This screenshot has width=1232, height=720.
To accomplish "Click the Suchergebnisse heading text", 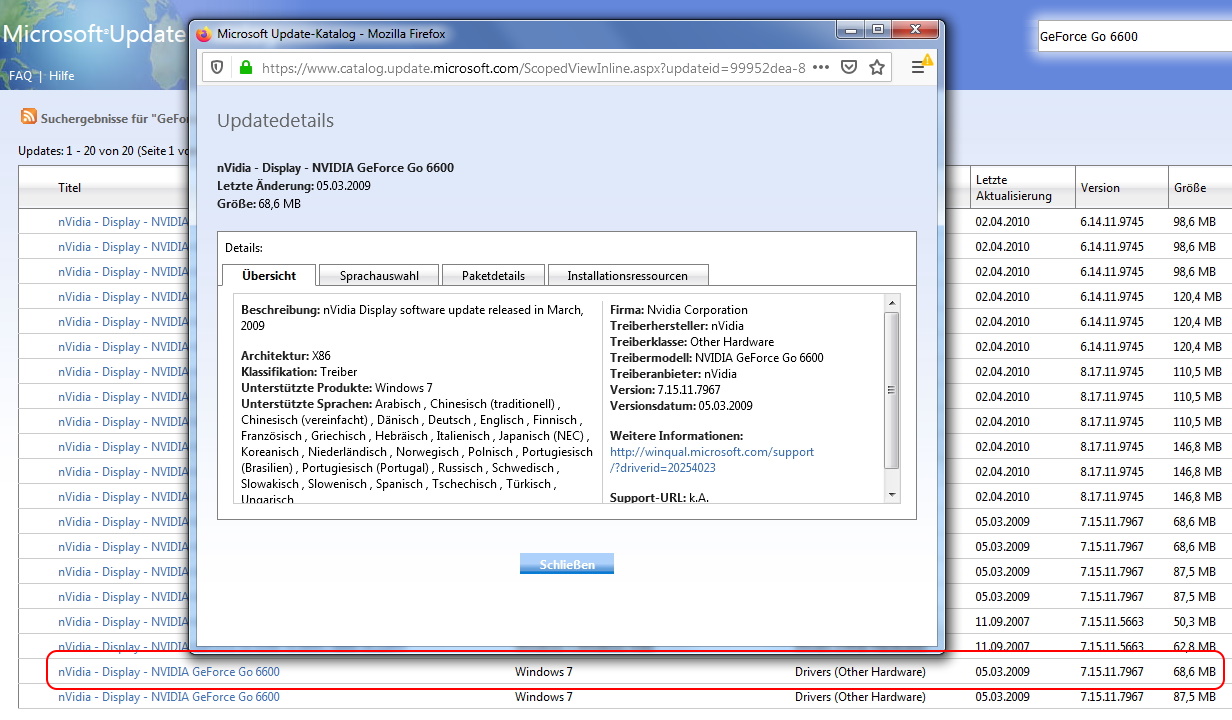I will coord(115,118).
